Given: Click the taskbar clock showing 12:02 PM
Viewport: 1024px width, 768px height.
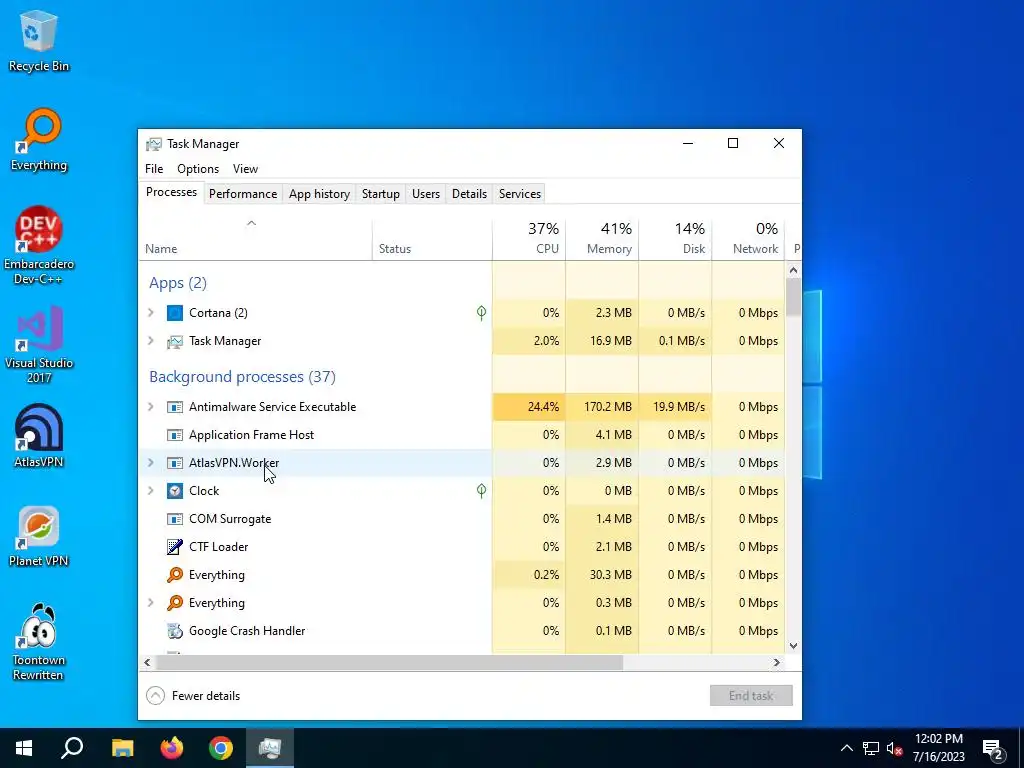Looking at the screenshot, I should coord(938,748).
